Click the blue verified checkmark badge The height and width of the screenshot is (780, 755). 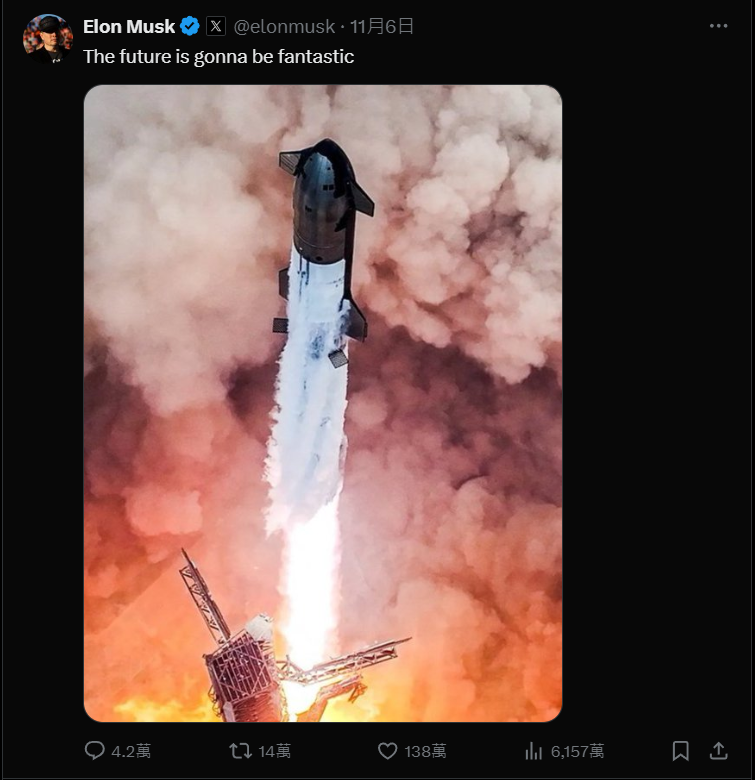pos(189,26)
